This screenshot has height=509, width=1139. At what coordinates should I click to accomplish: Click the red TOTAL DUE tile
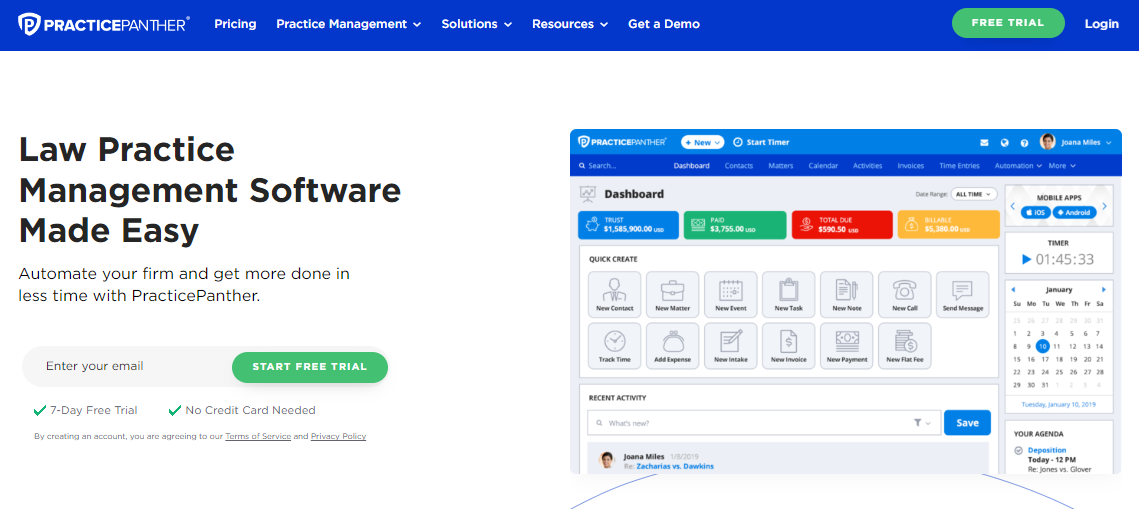842,225
